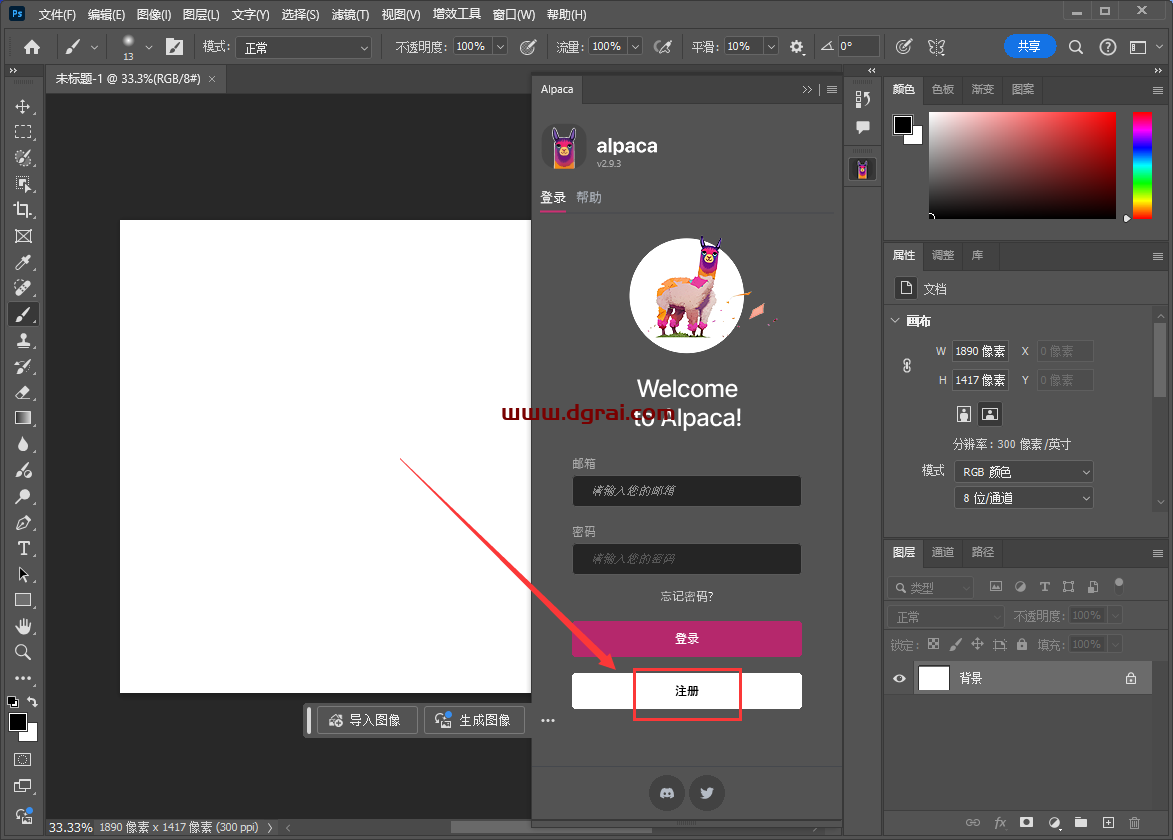Open Alpaca's Twitter link icon
The width and height of the screenshot is (1173, 840).
coord(707,793)
